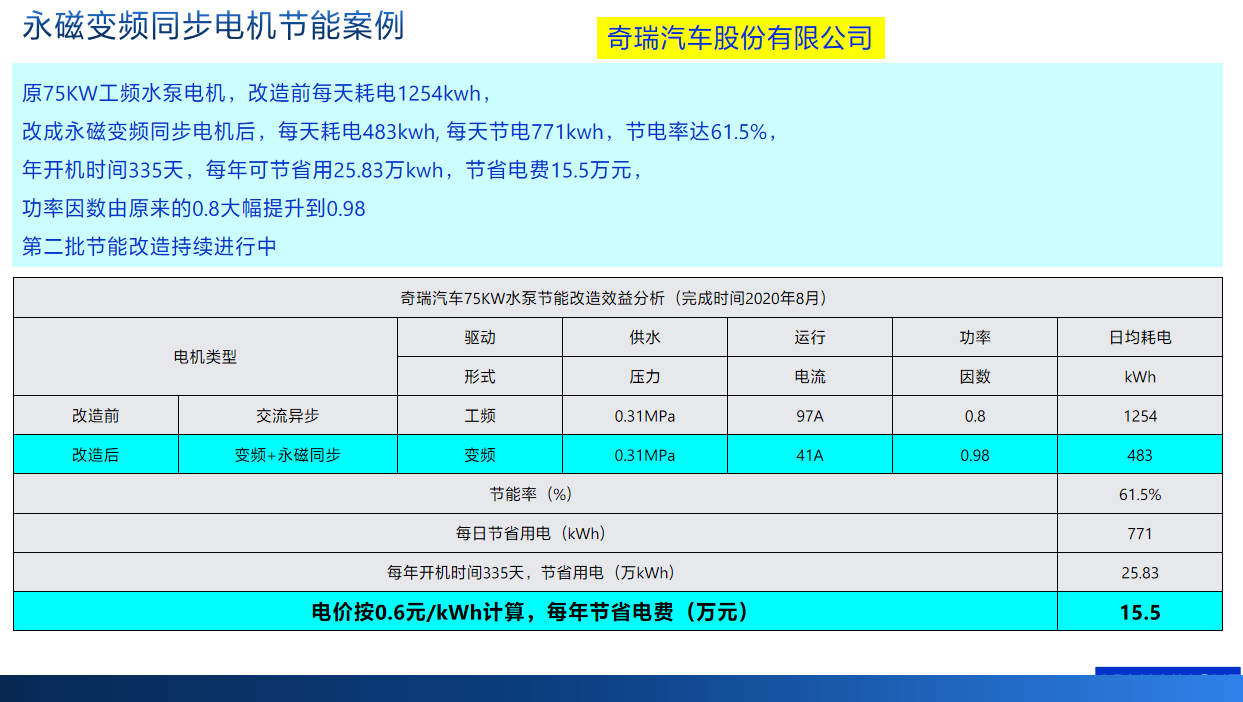This screenshot has height=702, width=1243.
Task: Click the "节能率（%）" row label
Action: click(536, 494)
